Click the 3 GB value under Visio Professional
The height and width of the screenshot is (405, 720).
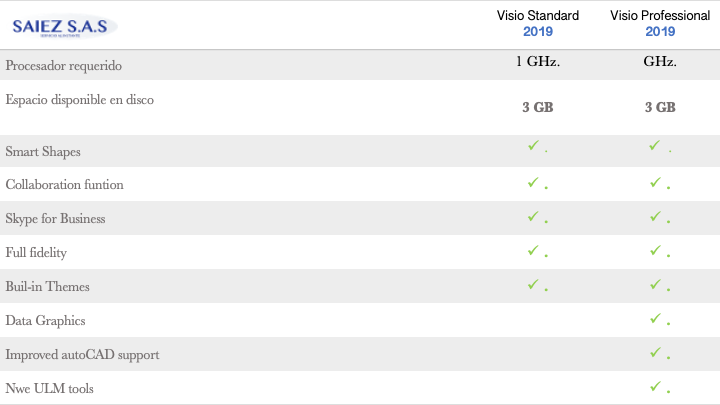click(x=660, y=108)
